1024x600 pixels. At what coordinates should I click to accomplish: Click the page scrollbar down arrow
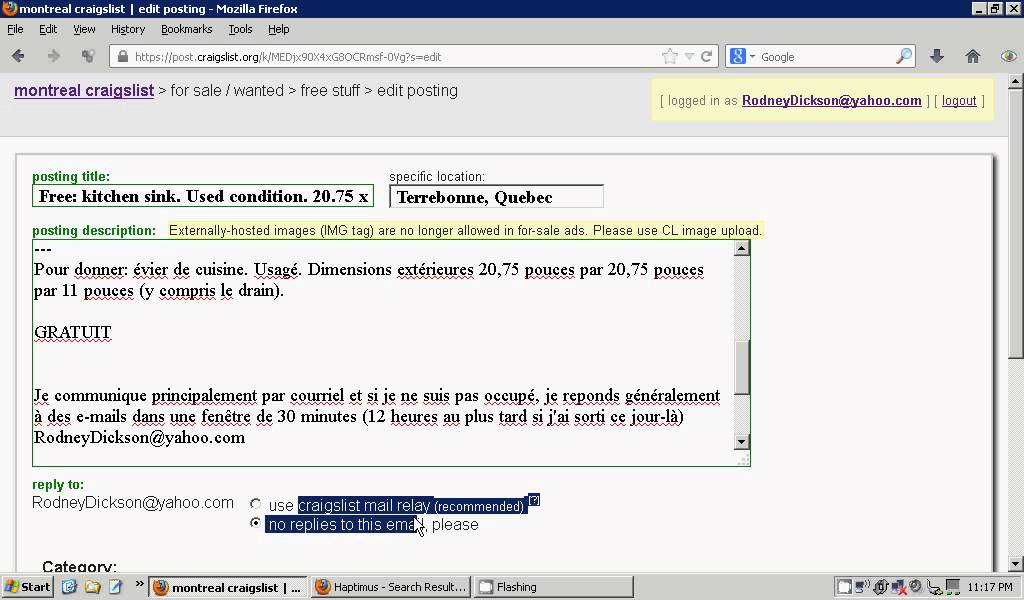1016,564
